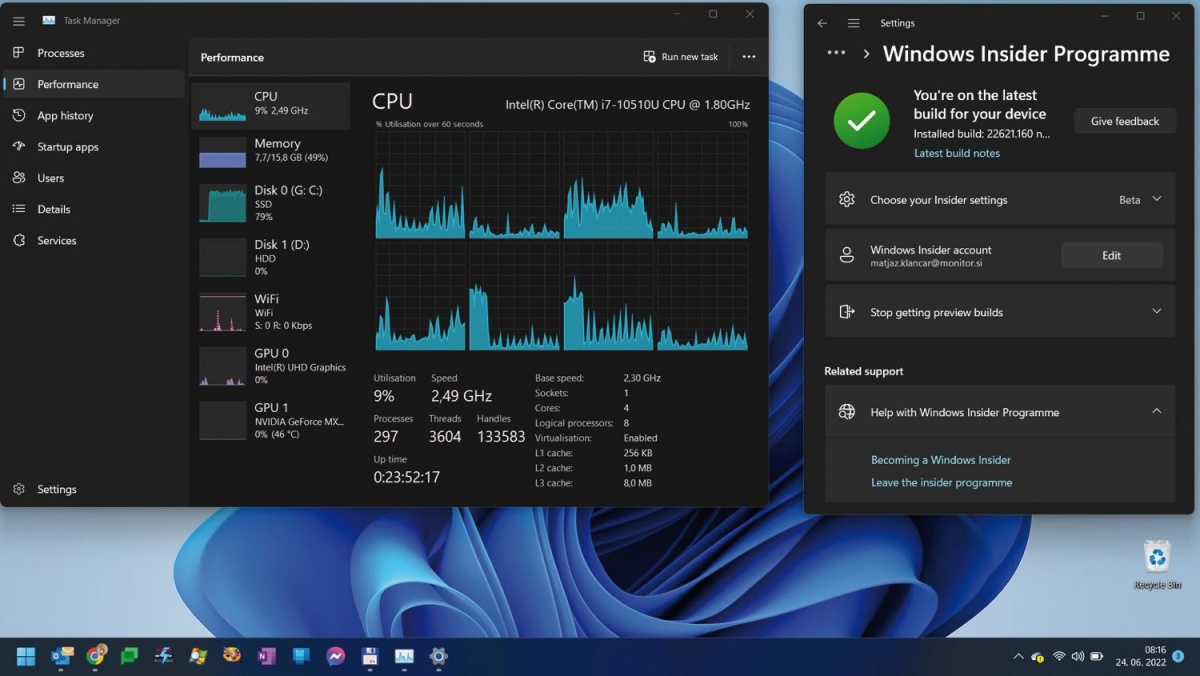Image resolution: width=1200 pixels, height=676 pixels.
Task: Click the green up-to-date checkmark icon
Action: coord(861,121)
